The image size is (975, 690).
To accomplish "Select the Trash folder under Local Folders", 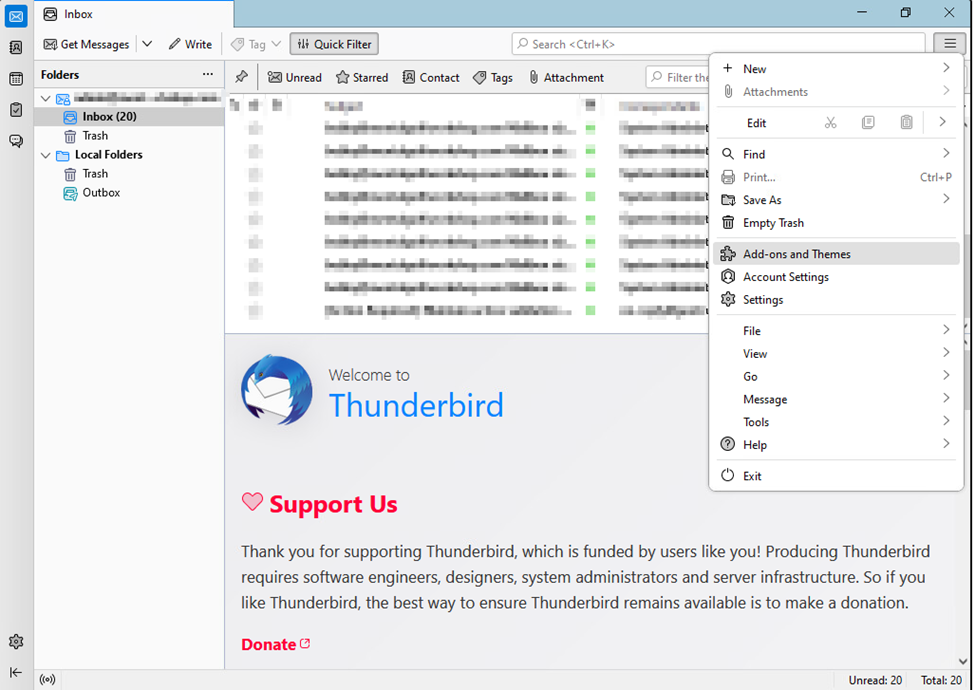I will coord(129,173).
